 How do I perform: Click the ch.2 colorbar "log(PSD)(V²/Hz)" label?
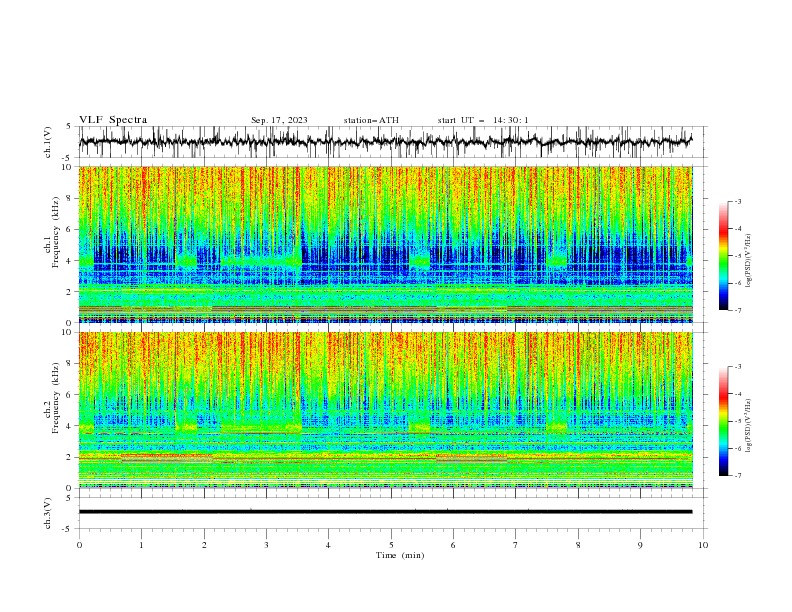coord(748,426)
